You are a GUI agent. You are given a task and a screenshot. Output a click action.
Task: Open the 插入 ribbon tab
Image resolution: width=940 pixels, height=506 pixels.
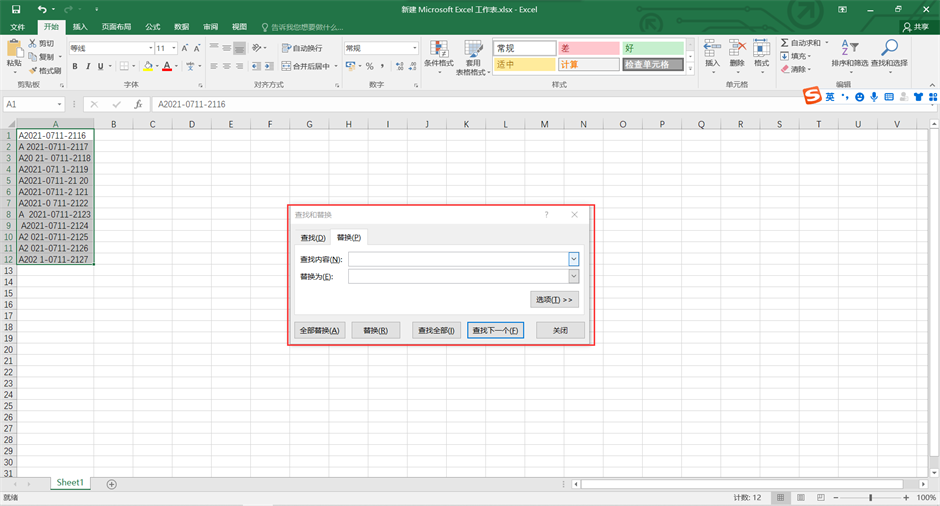click(80, 27)
